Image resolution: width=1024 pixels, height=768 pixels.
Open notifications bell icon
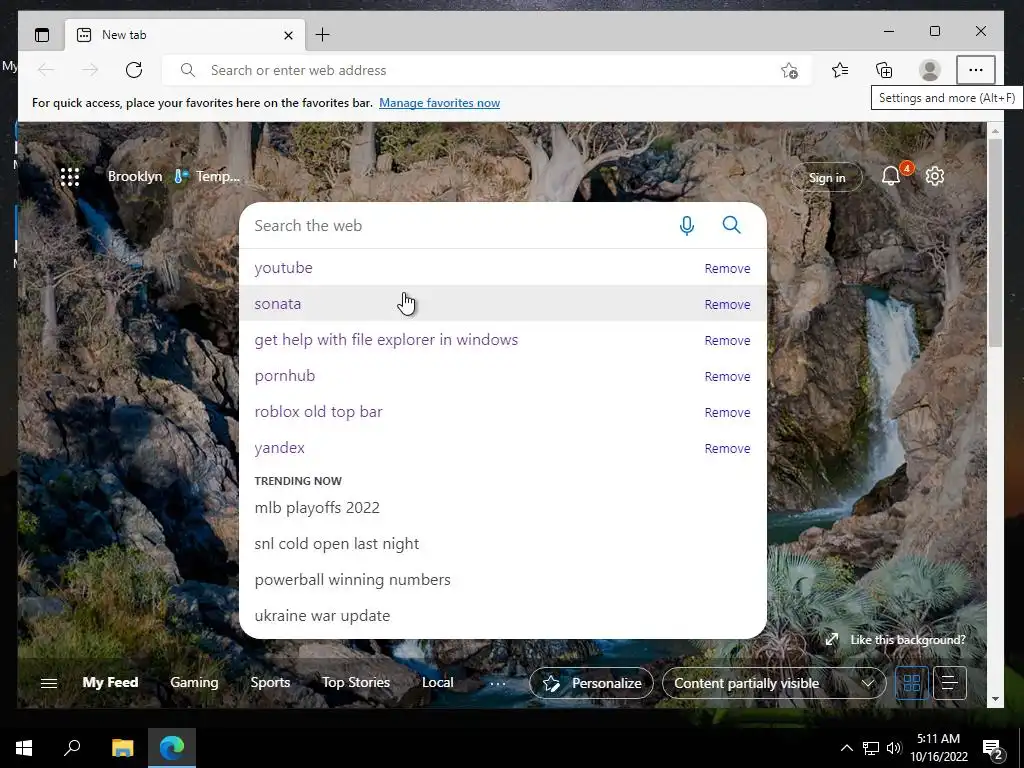(891, 176)
